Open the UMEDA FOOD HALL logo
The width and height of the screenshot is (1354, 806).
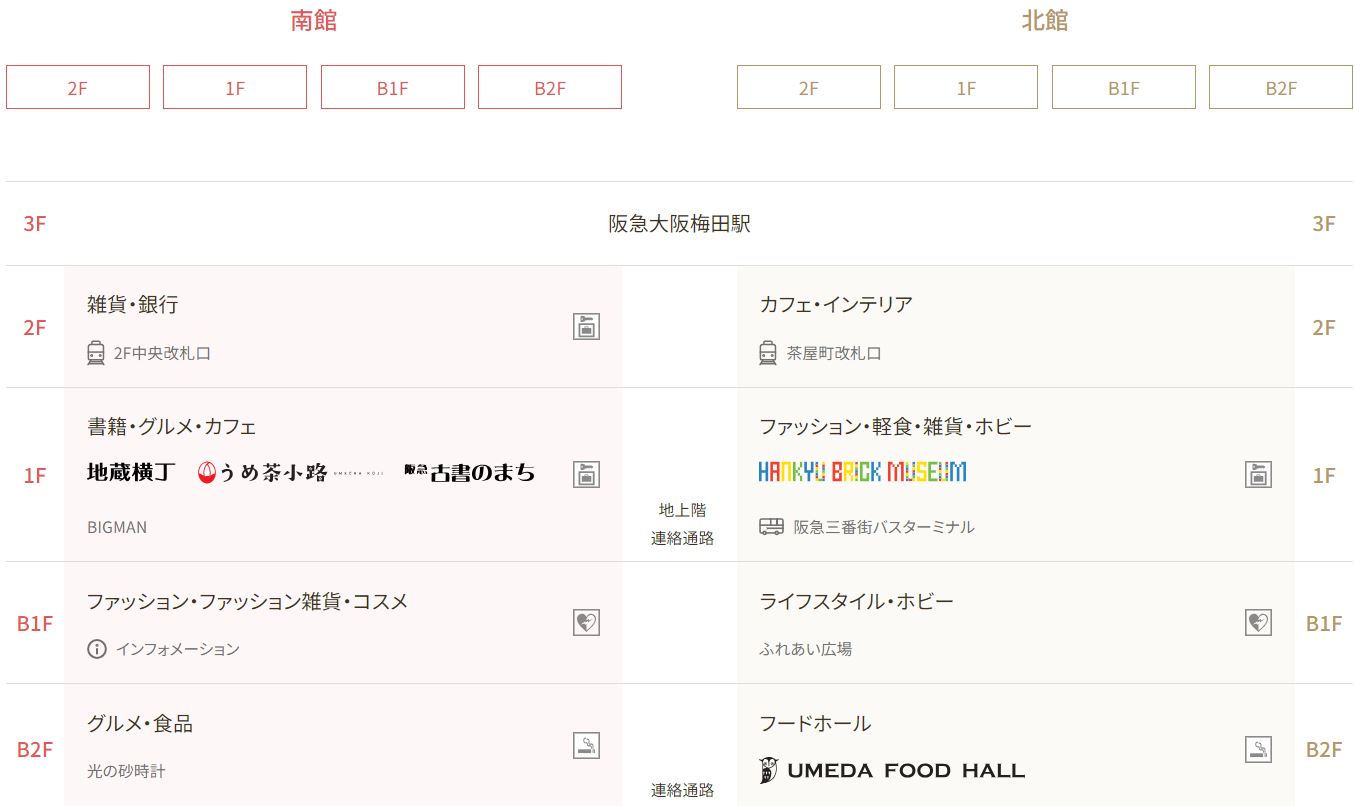click(x=892, y=770)
